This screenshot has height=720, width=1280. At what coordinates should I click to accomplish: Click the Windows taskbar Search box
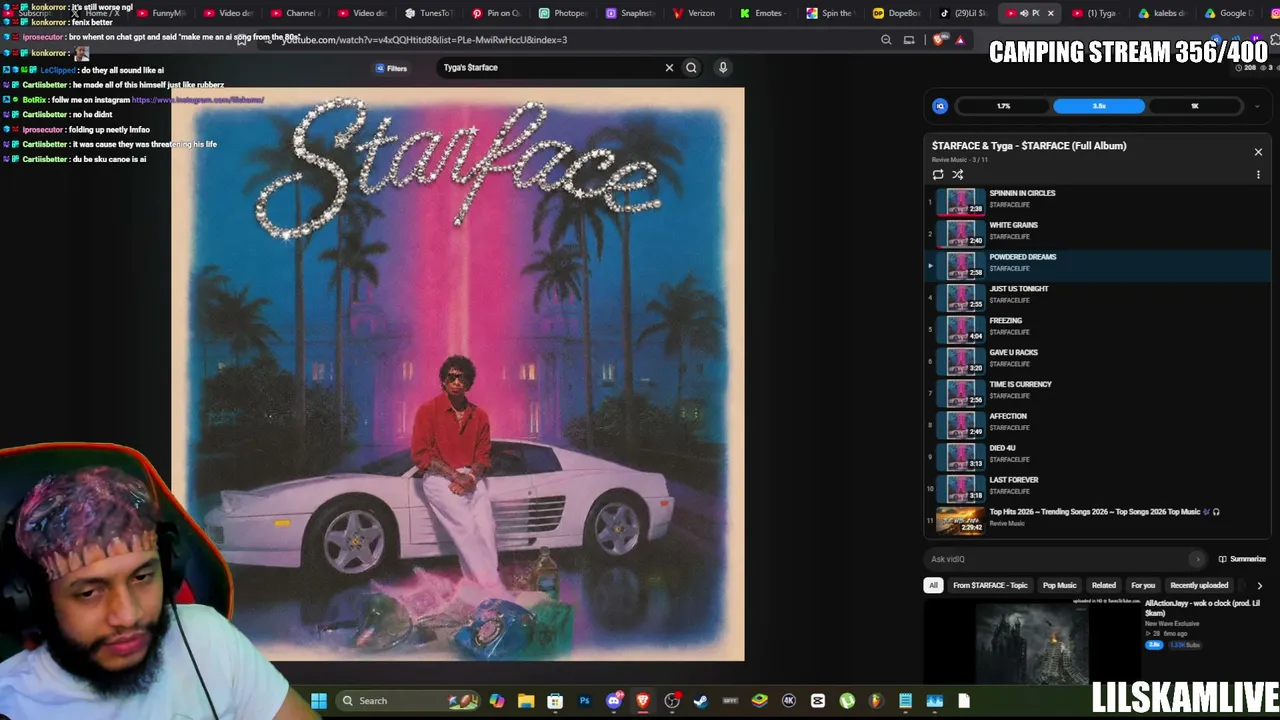pyautogui.click(x=408, y=701)
